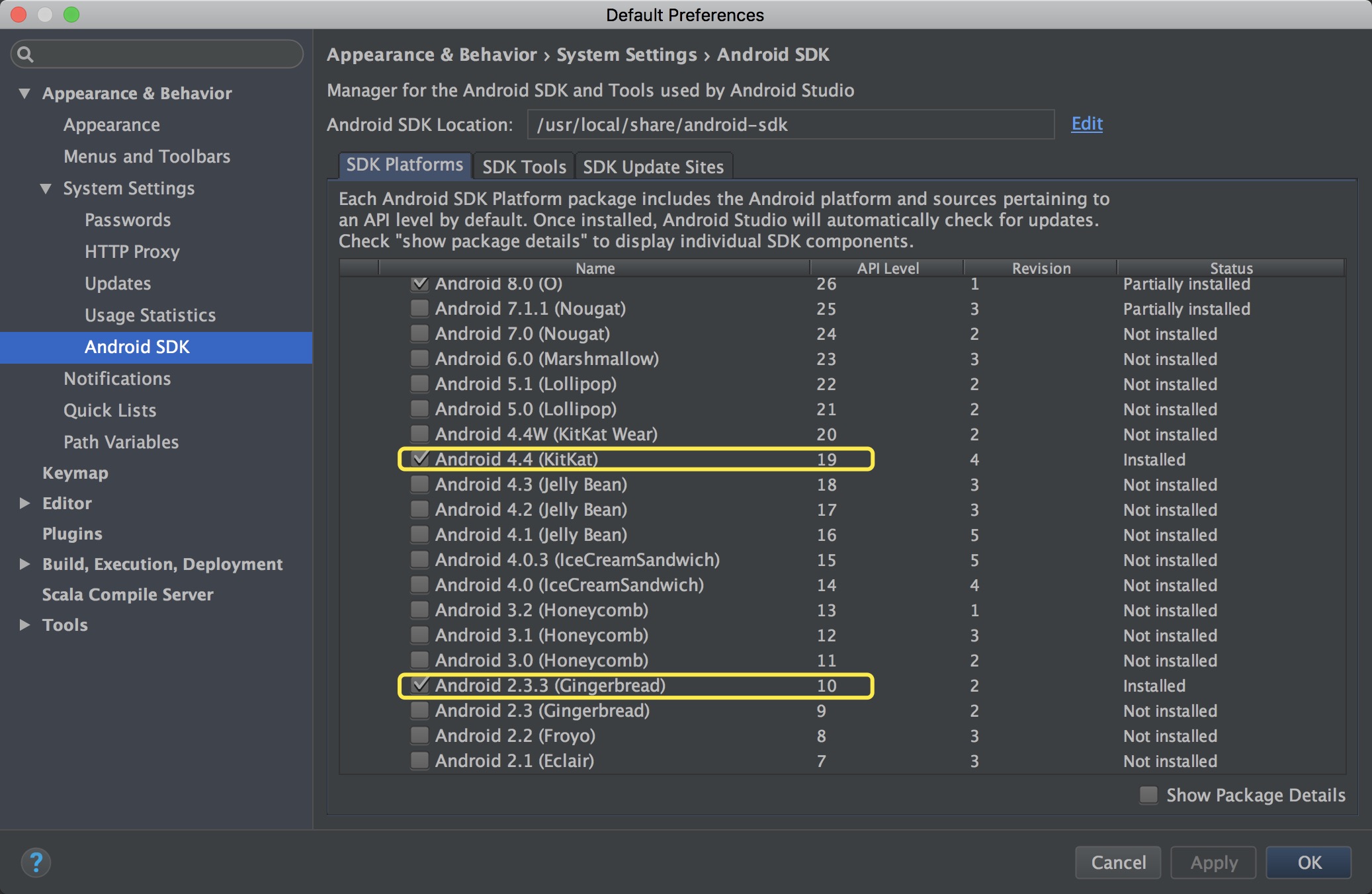Click the search magnifier icon
The image size is (1372, 894).
[x=25, y=54]
